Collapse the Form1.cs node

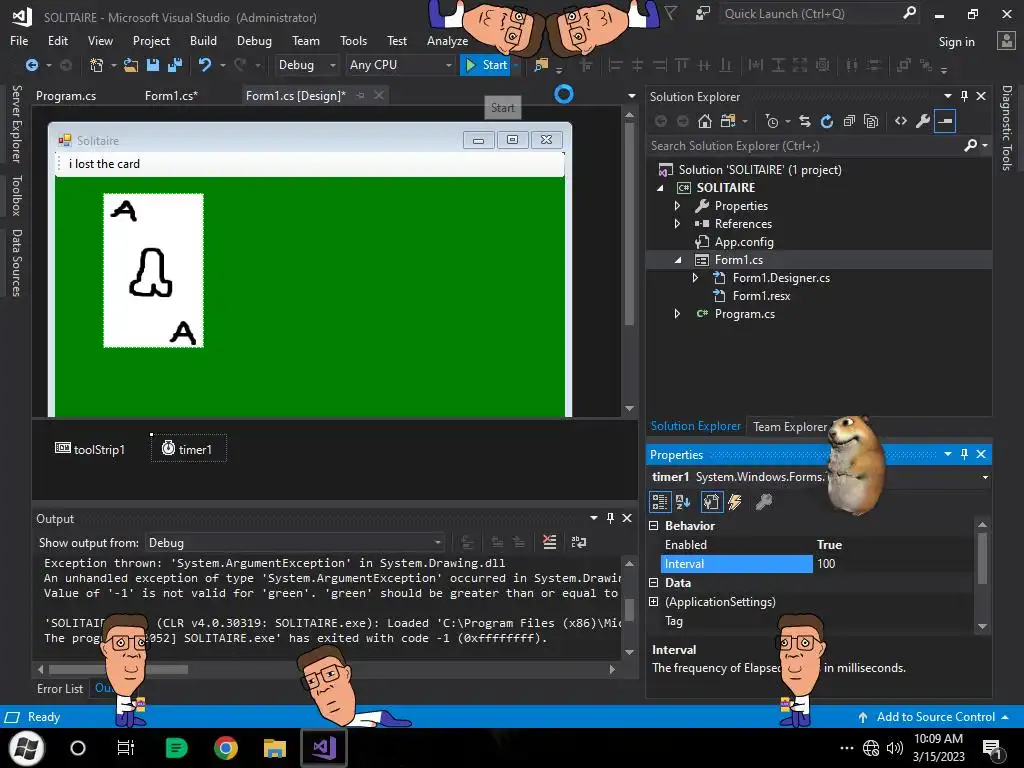[678, 260]
